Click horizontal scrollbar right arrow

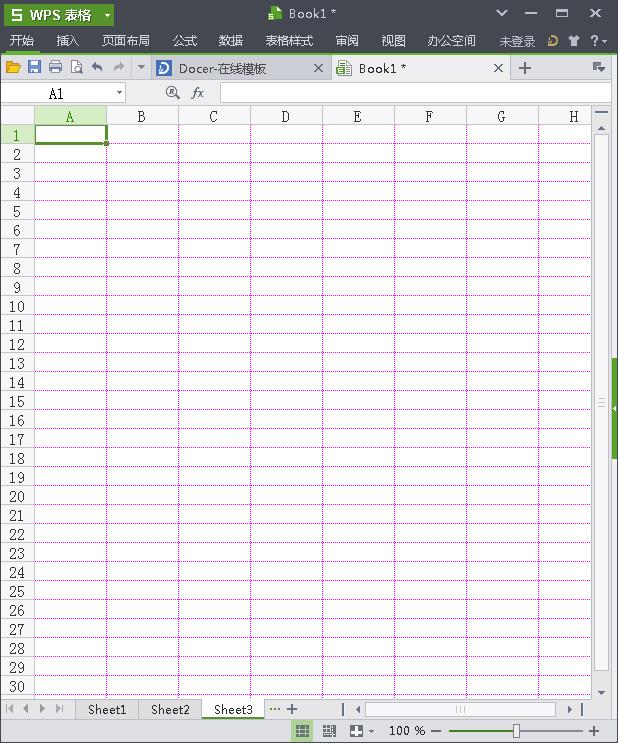point(570,709)
